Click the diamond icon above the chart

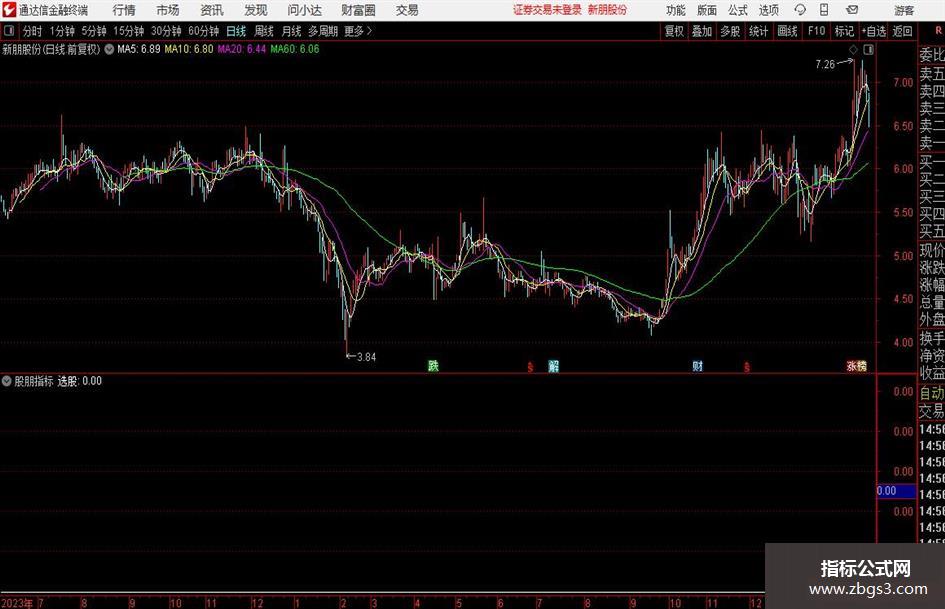853,49
